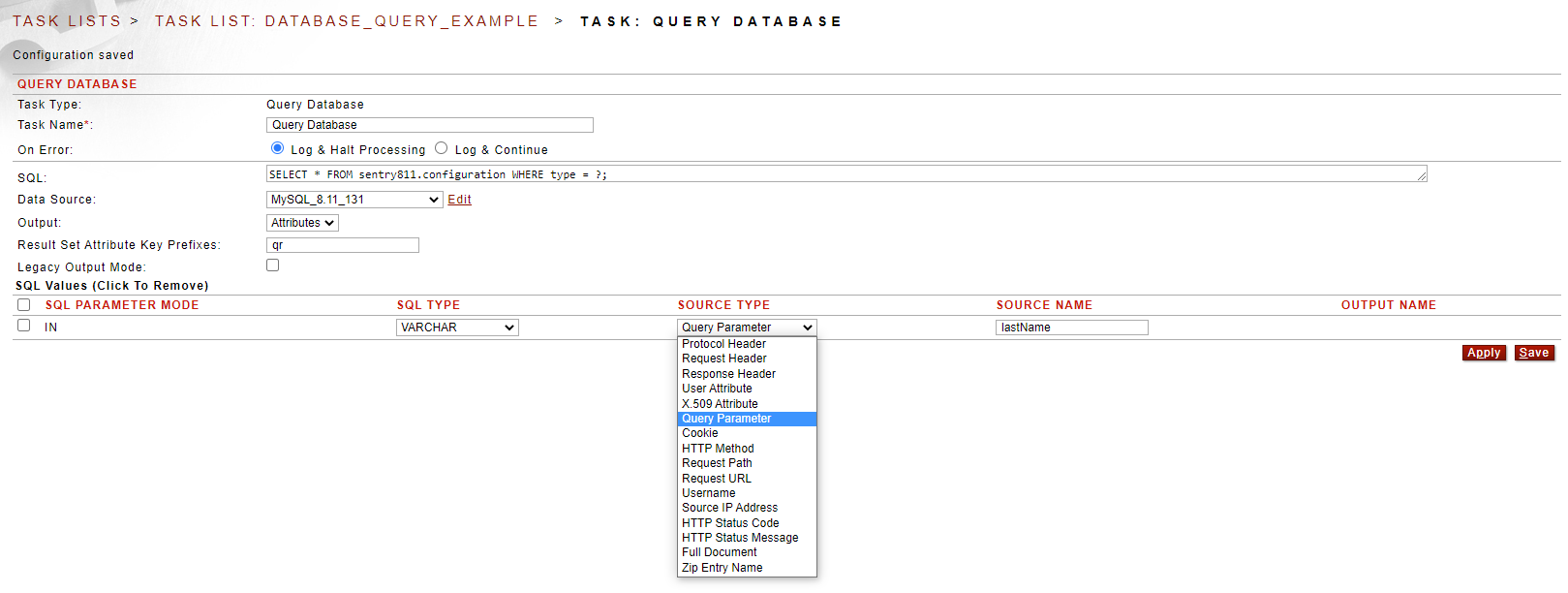Click the SQL Type column header
The width and height of the screenshot is (1568, 593).
point(428,305)
